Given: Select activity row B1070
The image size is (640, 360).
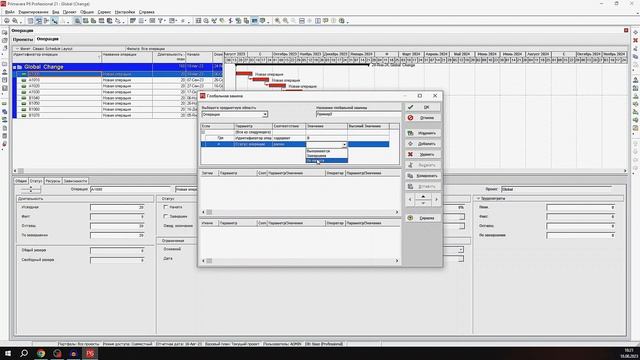Looking at the screenshot, I should (x=118, y=116).
